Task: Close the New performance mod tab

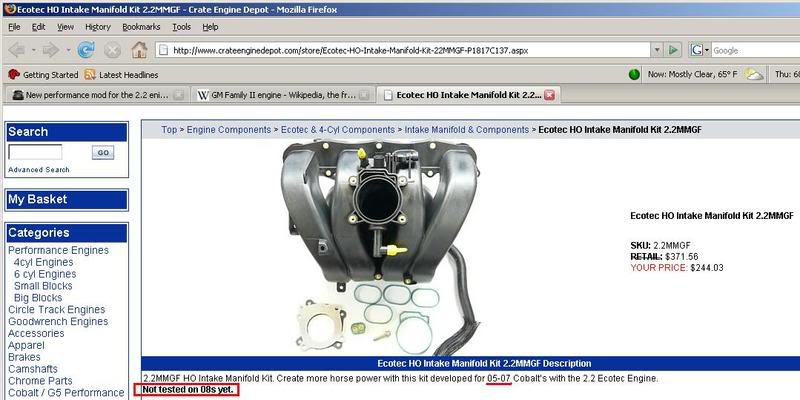Action: pyautogui.click(x=178, y=95)
